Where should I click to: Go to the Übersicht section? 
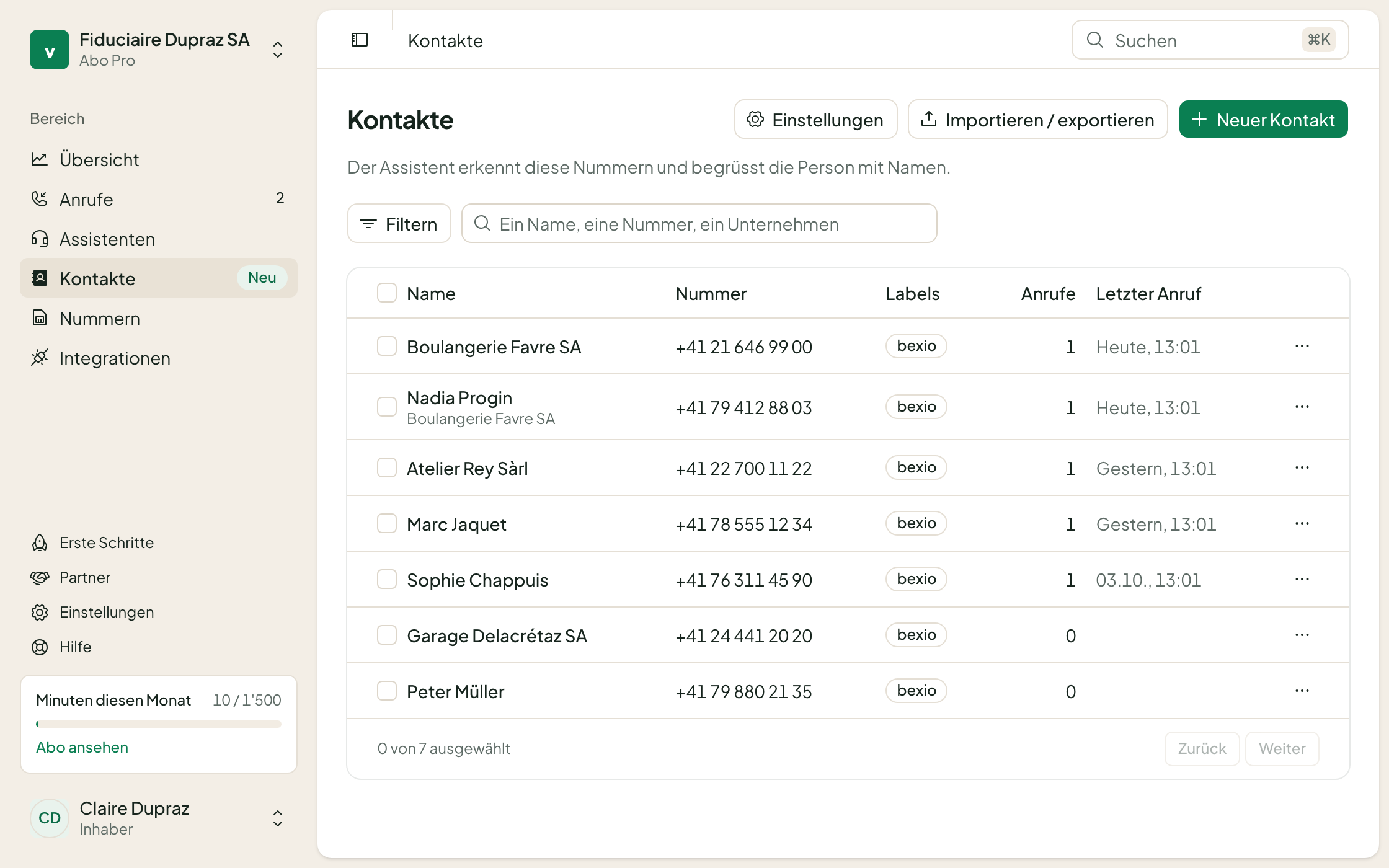coord(159,159)
